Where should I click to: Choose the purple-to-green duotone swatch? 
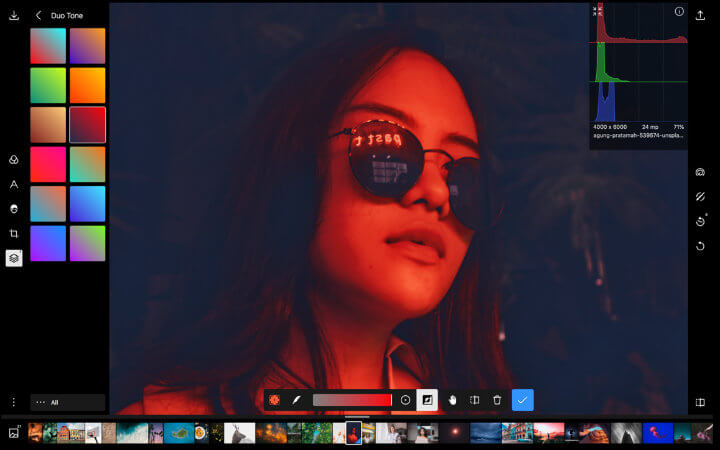point(88,243)
